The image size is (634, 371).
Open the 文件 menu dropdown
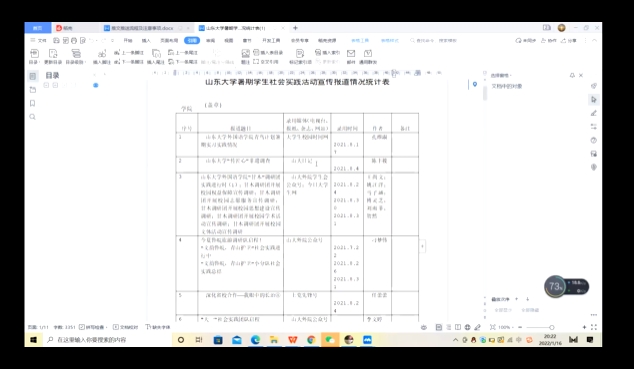click(38, 40)
